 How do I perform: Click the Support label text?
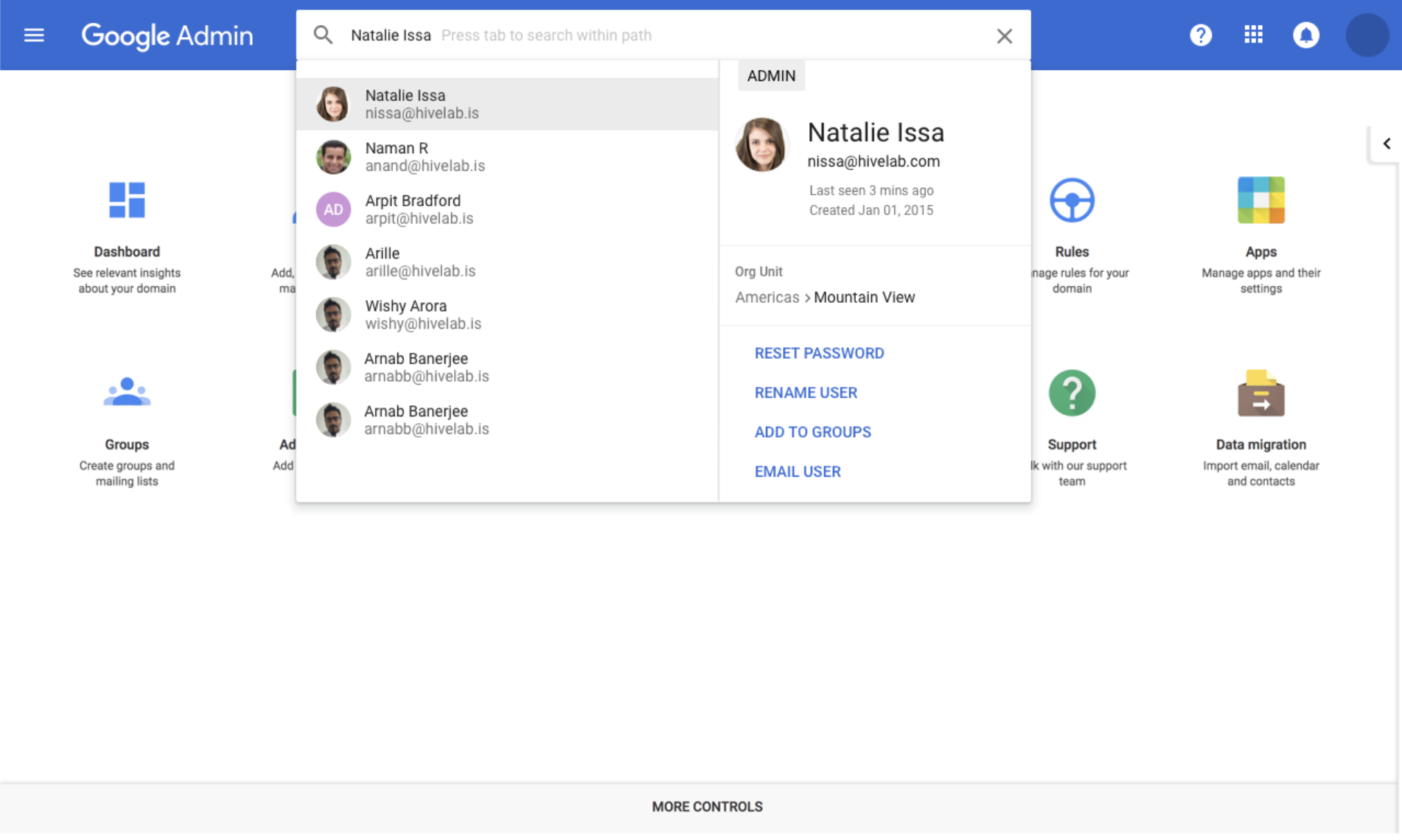pyautogui.click(x=1072, y=445)
